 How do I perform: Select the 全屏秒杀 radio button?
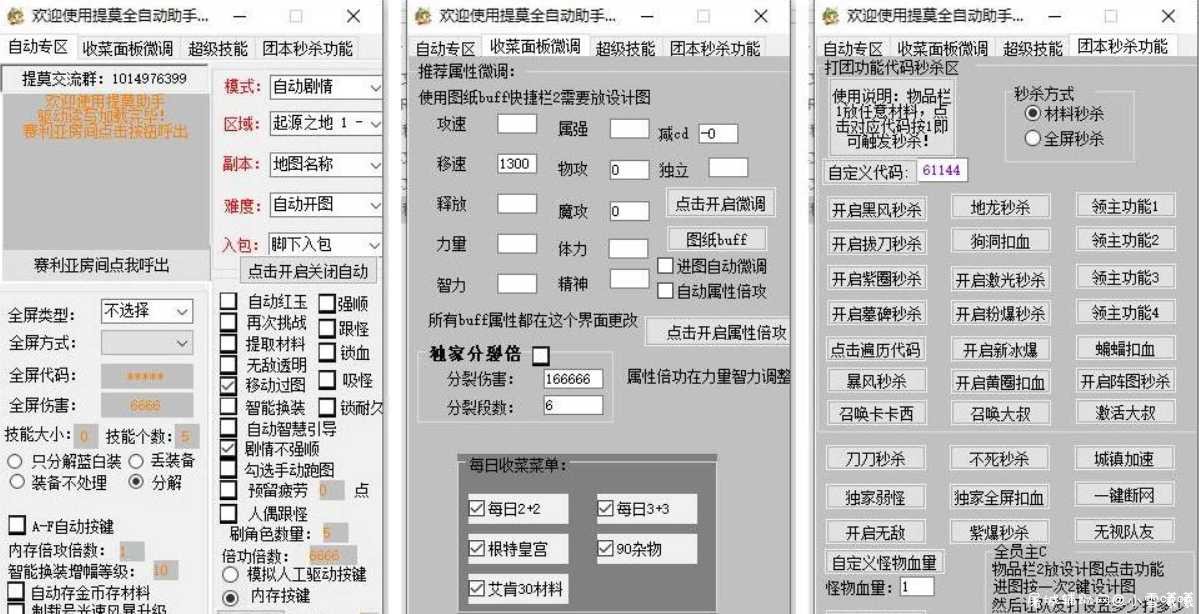1033,138
